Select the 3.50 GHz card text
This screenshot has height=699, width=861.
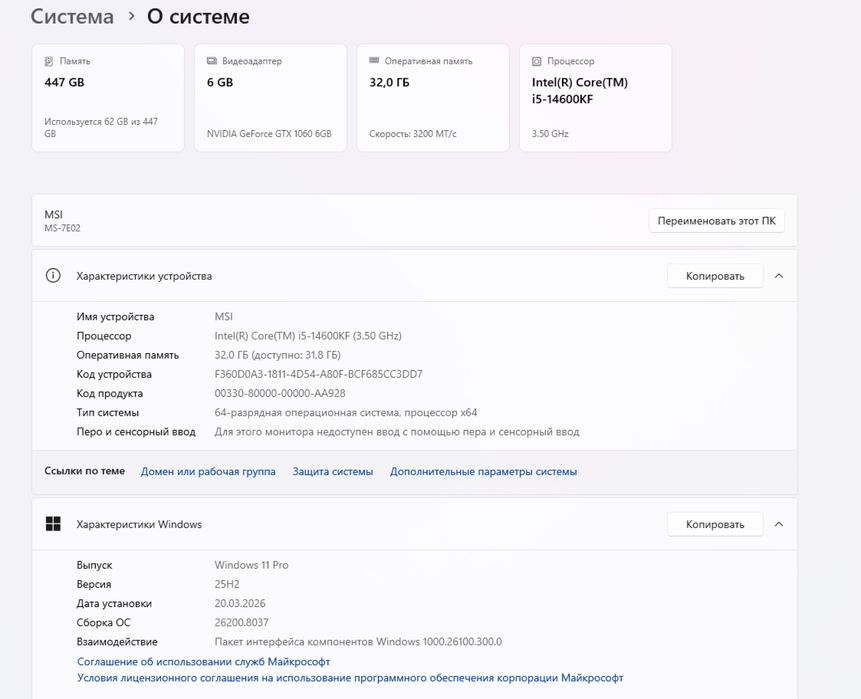[550, 133]
